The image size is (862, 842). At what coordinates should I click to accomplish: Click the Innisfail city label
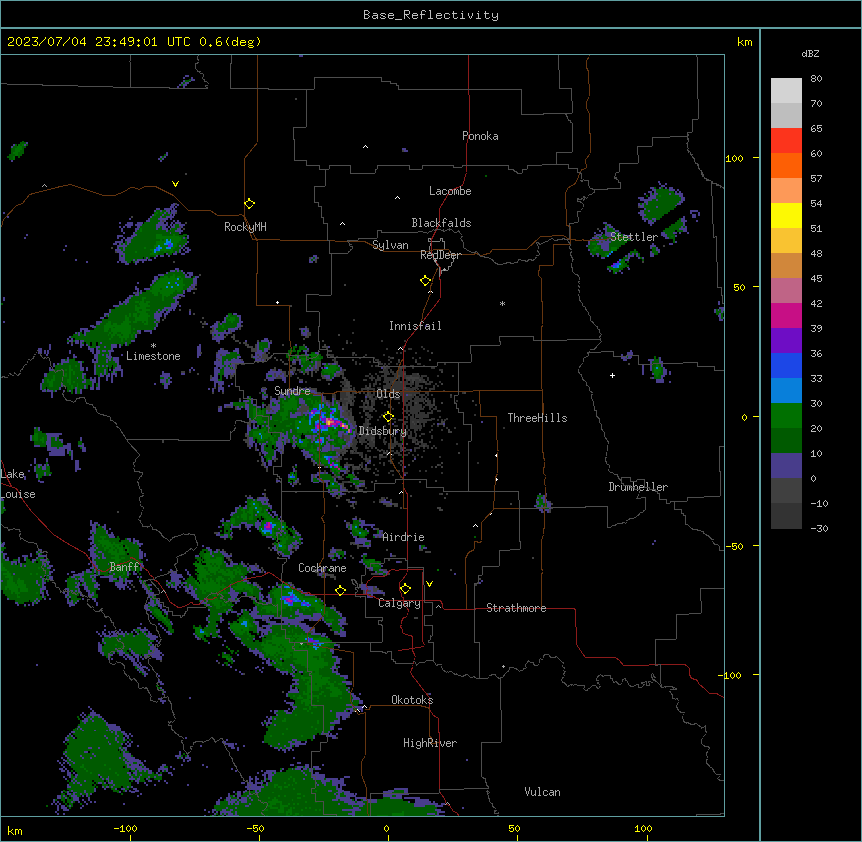(415, 326)
